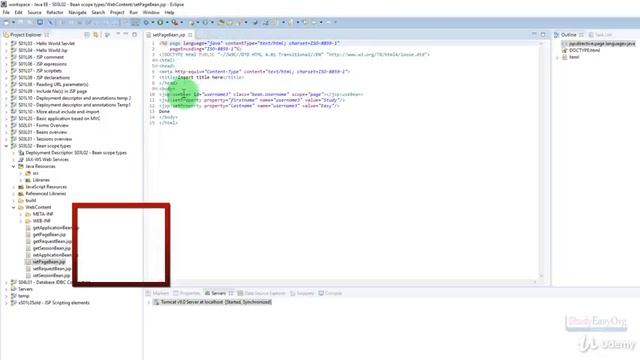Open the File menu
The image size is (640, 360).
(x=6, y=12)
